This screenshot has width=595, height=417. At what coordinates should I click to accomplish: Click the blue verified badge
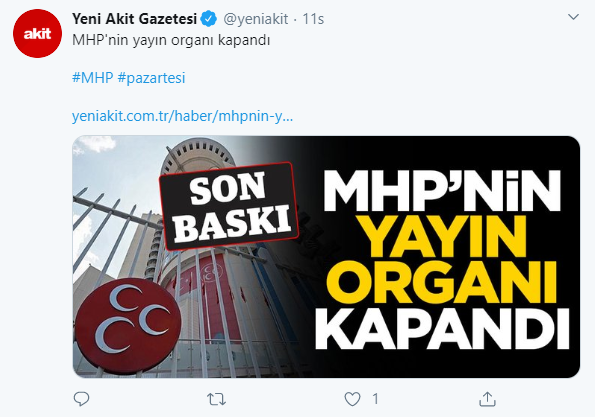click(x=208, y=19)
